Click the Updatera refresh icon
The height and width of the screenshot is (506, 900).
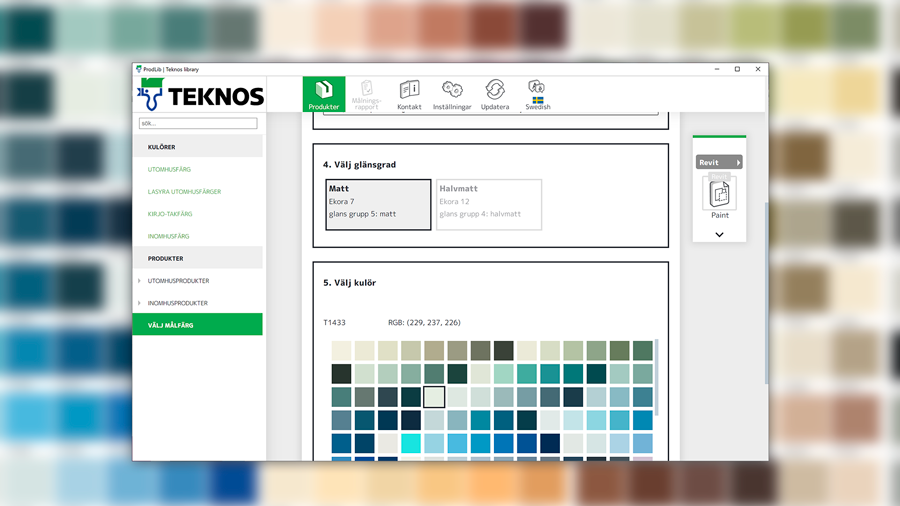[x=495, y=94]
